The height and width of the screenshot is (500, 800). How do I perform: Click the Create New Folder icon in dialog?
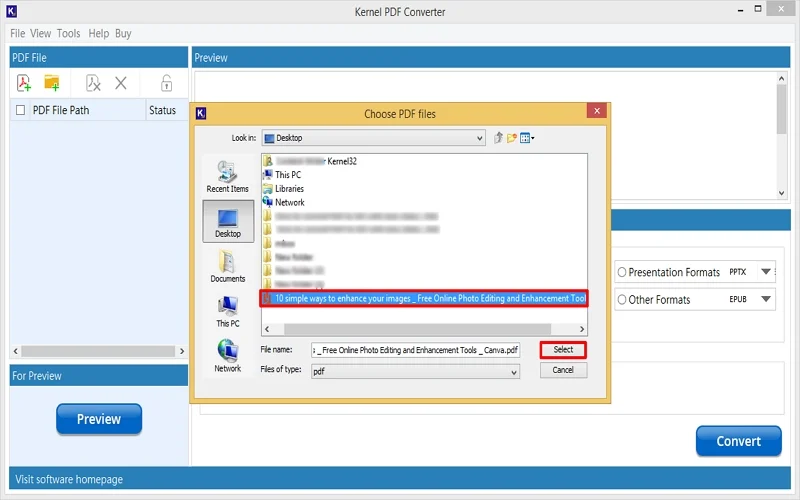click(x=512, y=138)
